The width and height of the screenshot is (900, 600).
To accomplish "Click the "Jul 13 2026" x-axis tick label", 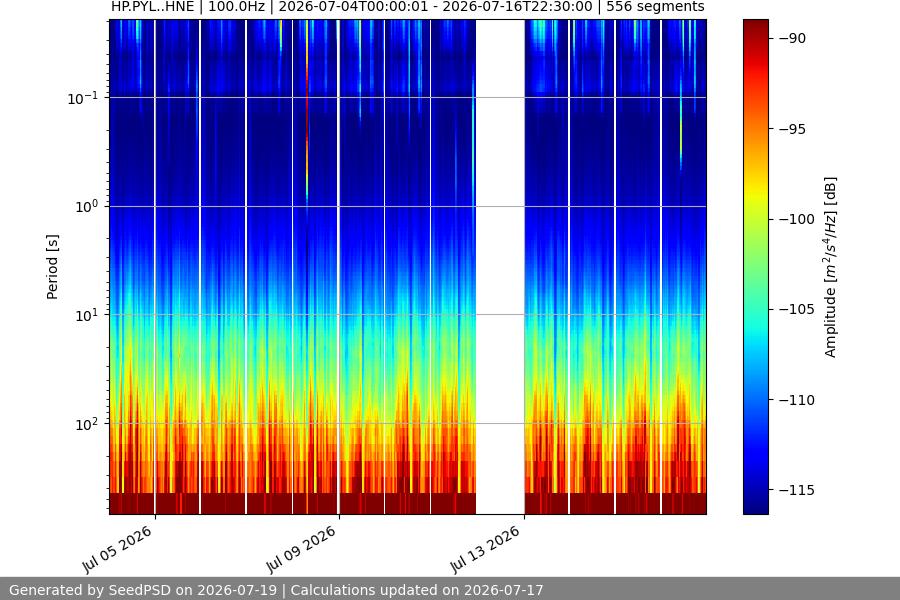I will [486, 549].
